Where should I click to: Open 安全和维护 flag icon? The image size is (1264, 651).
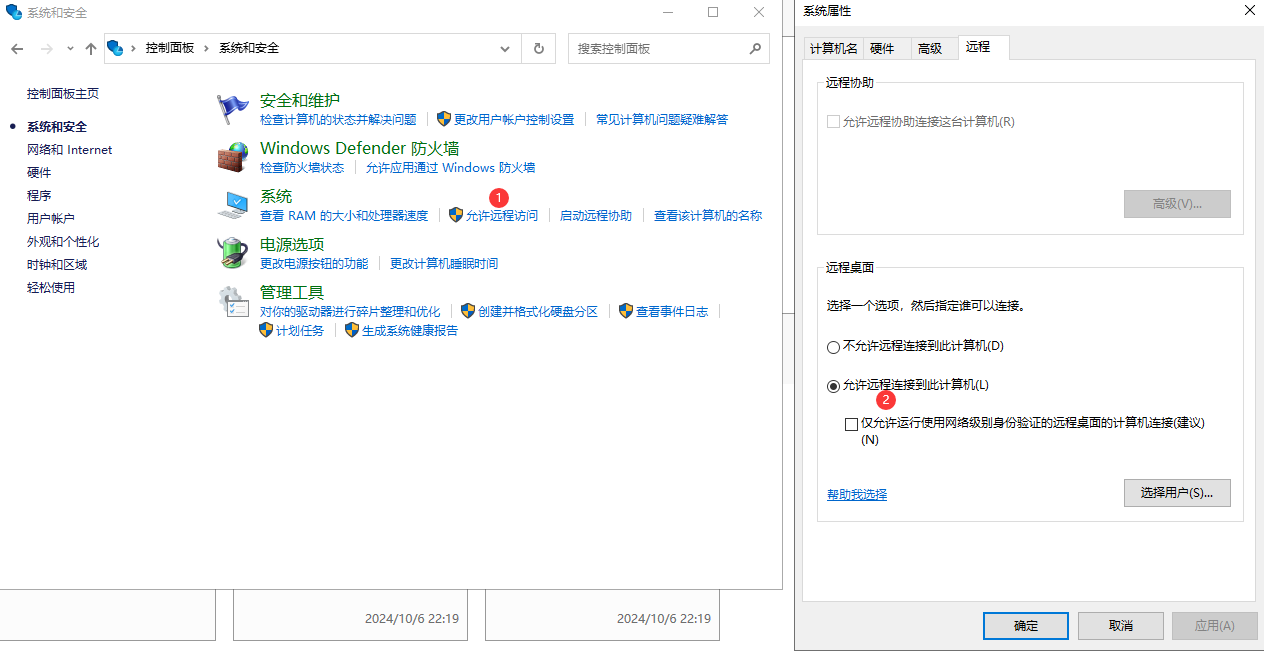point(232,108)
